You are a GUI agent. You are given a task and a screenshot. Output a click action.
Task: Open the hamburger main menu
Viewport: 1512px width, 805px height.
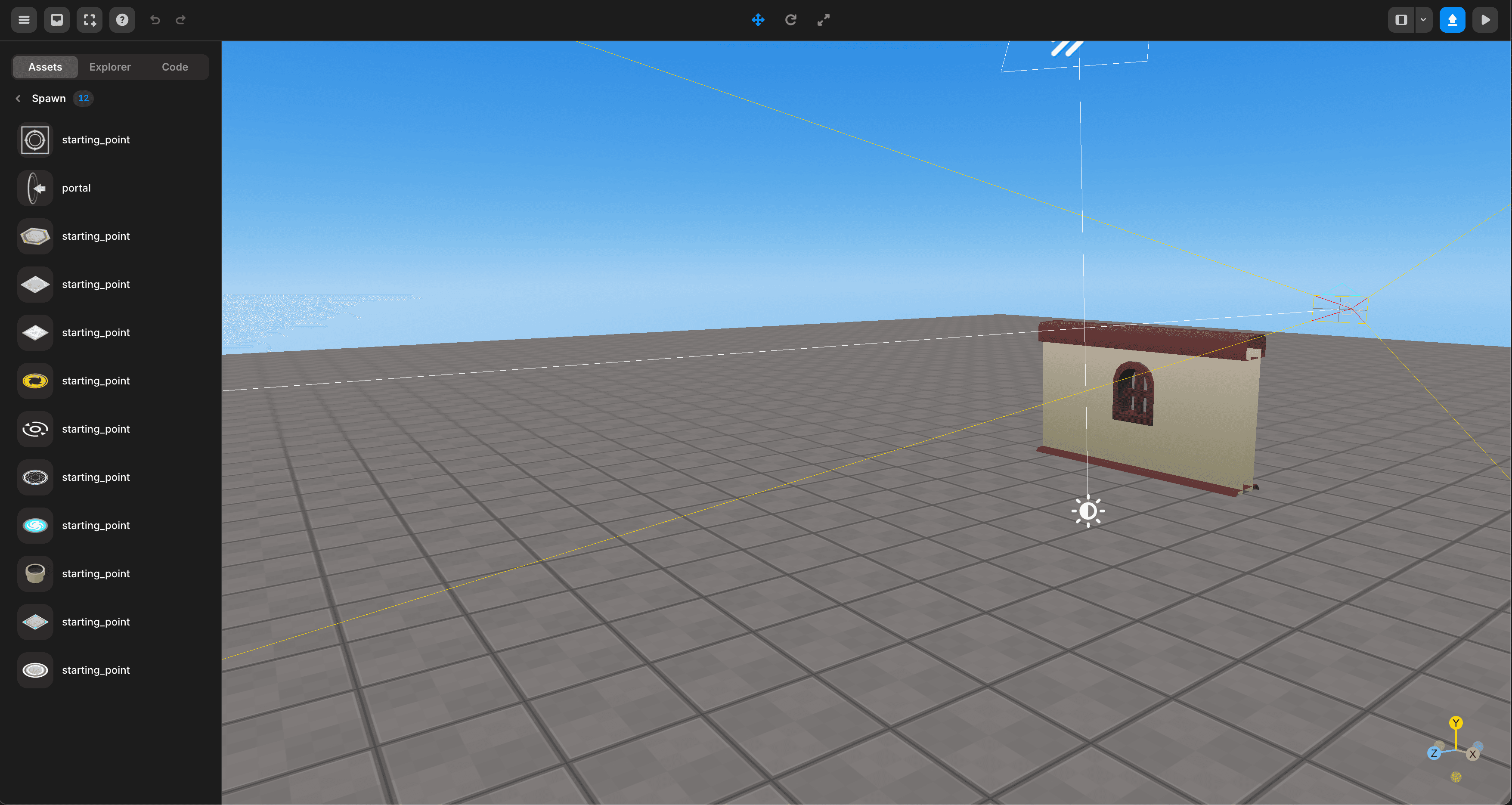tap(24, 20)
